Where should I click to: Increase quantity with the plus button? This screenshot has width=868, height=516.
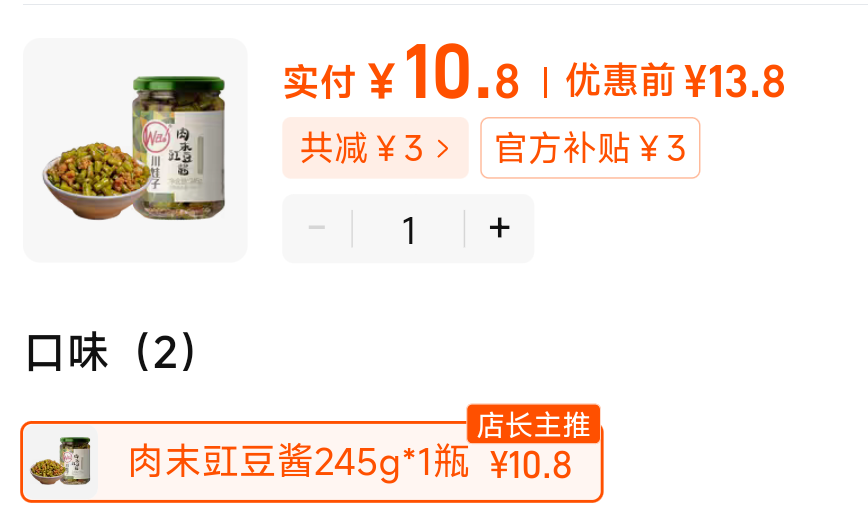[499, 228]
